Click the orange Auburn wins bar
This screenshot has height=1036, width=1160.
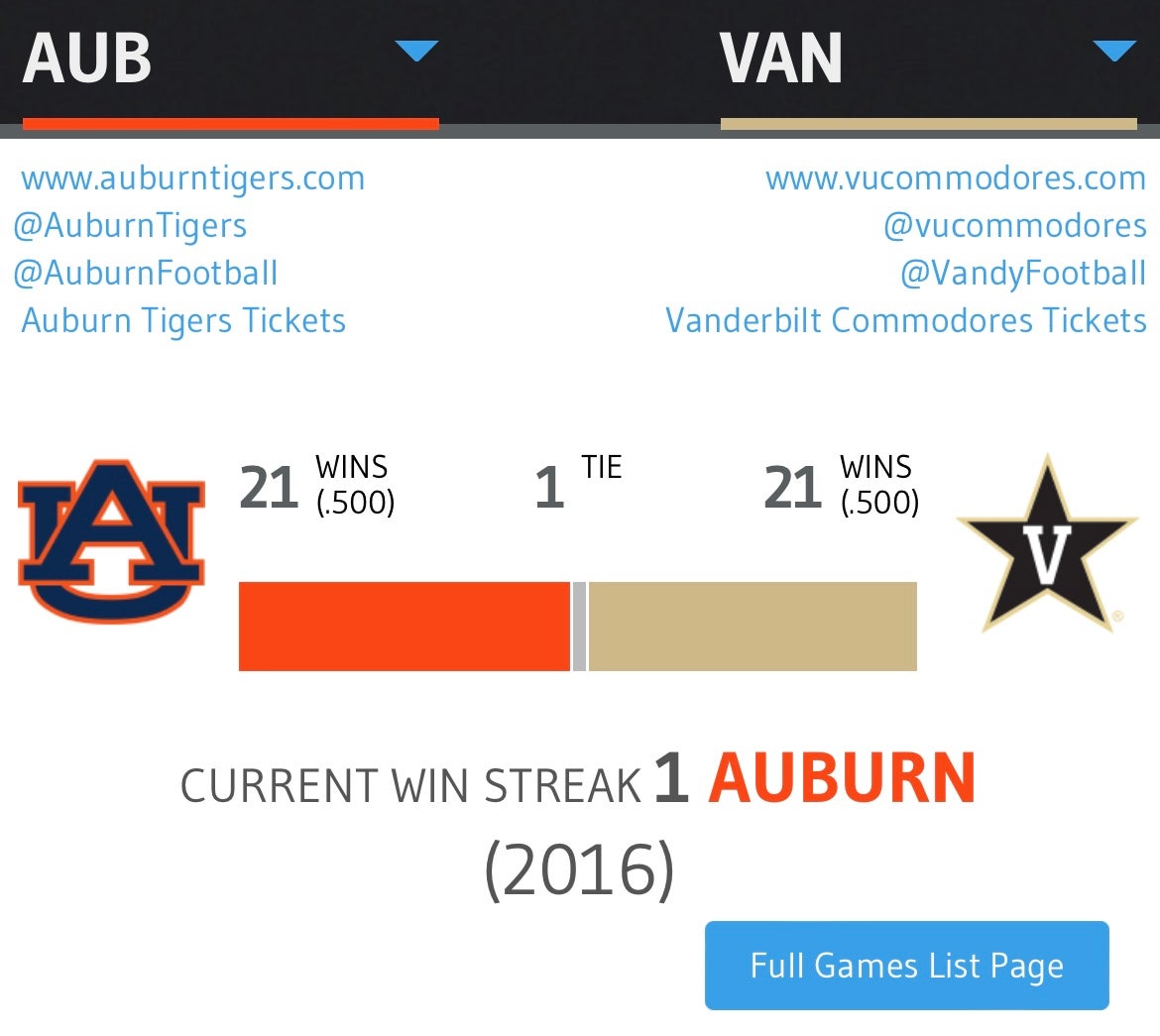(405, 627)
